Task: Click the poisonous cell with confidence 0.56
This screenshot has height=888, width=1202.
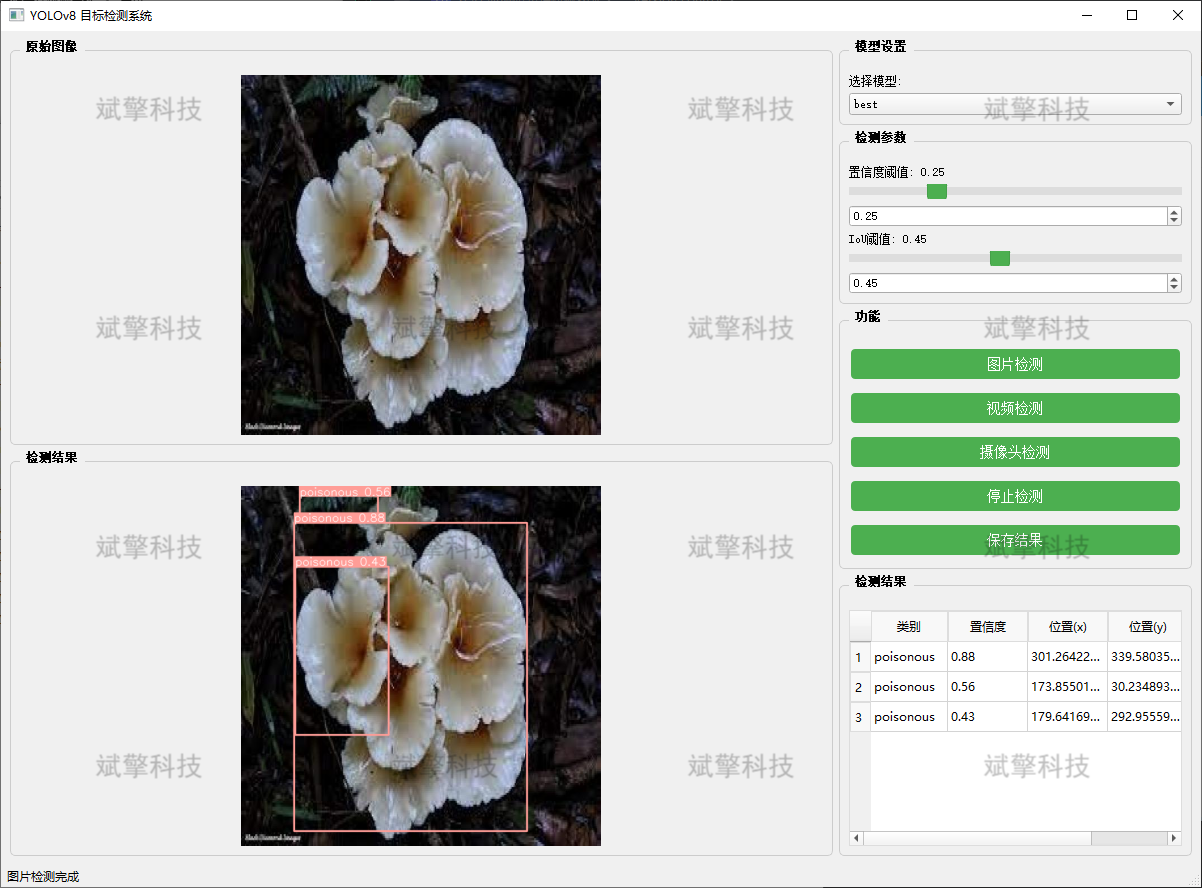Action: point(909,687)
